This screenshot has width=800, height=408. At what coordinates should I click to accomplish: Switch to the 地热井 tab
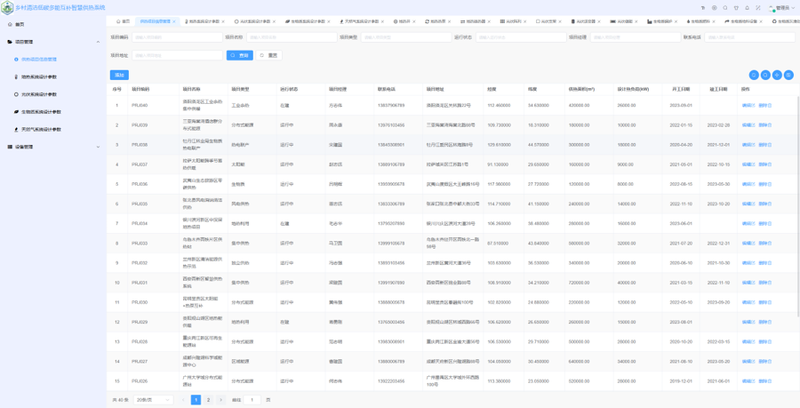coord(402,21)
